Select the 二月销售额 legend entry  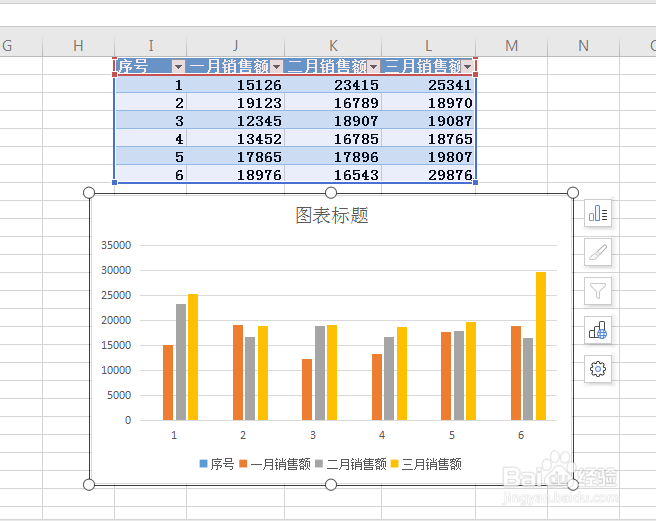[x=351, y=464]
